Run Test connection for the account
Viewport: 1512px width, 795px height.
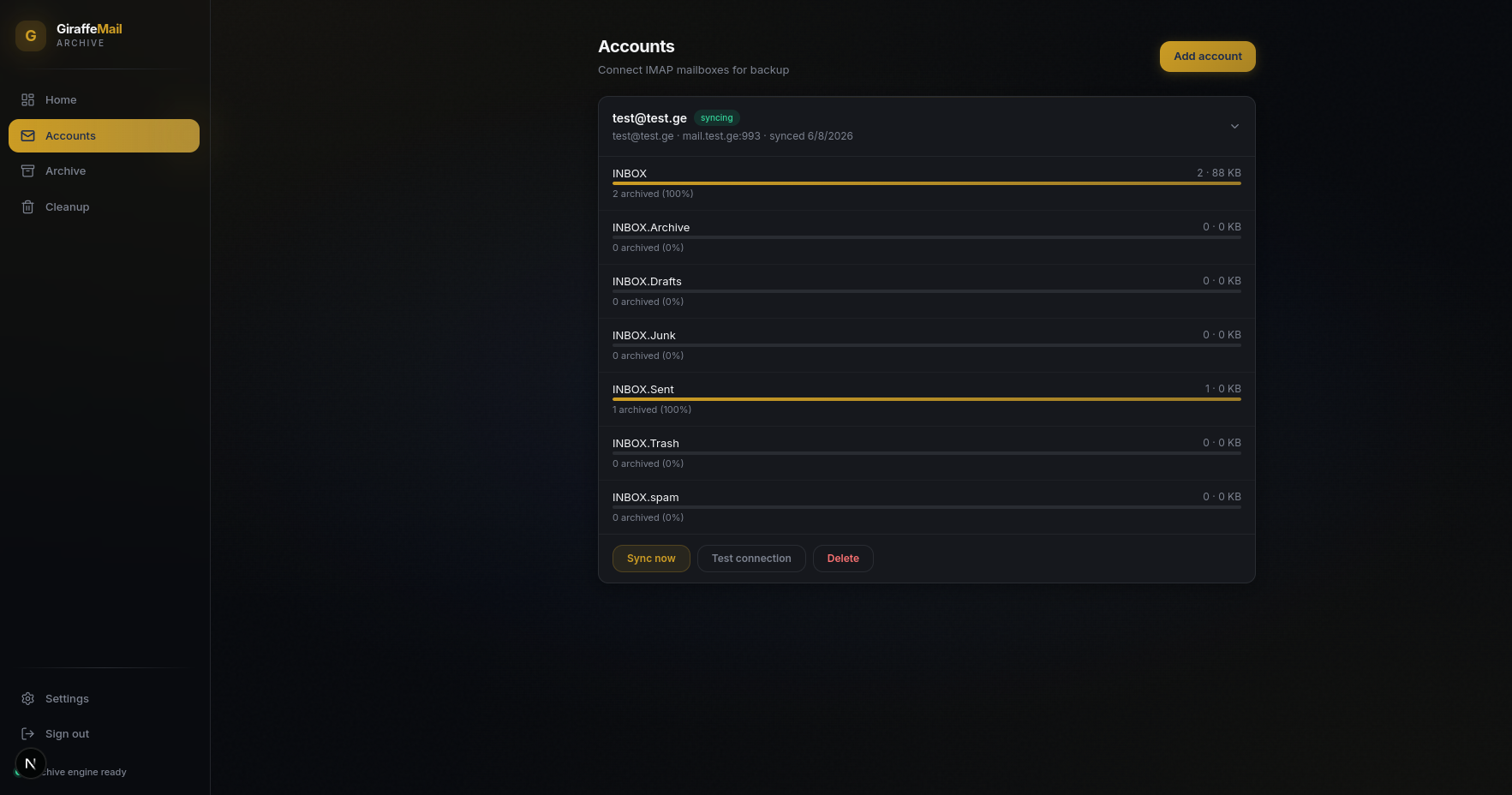(x=751, y=559)
